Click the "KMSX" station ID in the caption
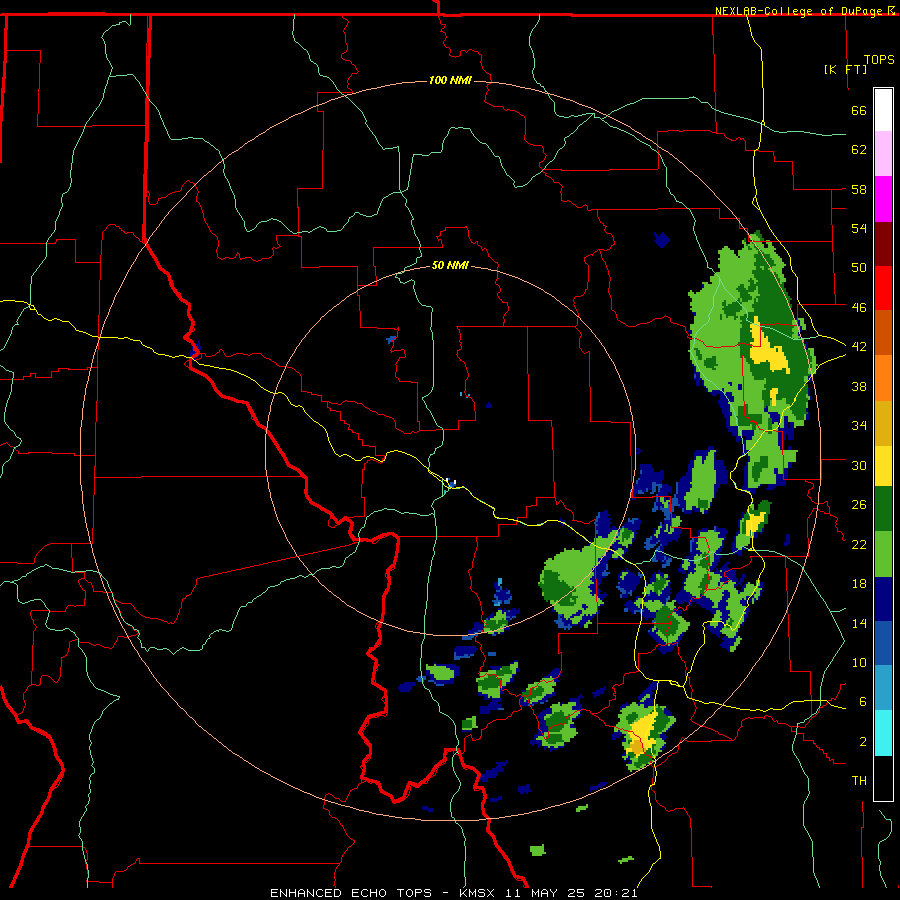 point(476,893)
